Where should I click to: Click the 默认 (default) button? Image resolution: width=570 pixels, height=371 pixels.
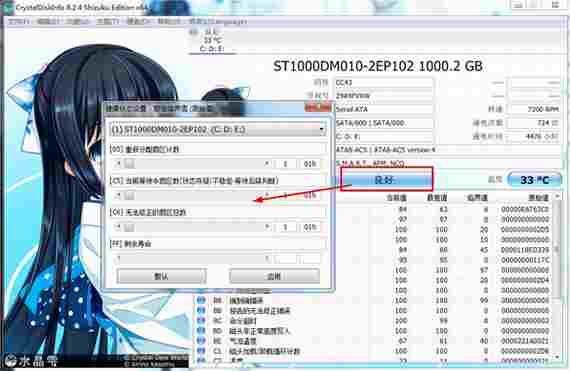click(161, 276)
